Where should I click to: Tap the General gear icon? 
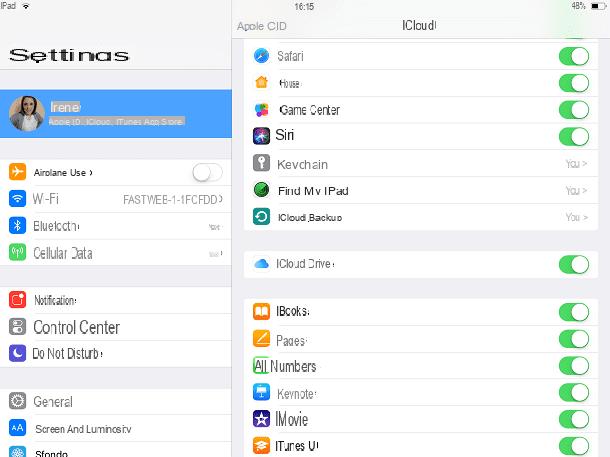(x=18, y=401)
